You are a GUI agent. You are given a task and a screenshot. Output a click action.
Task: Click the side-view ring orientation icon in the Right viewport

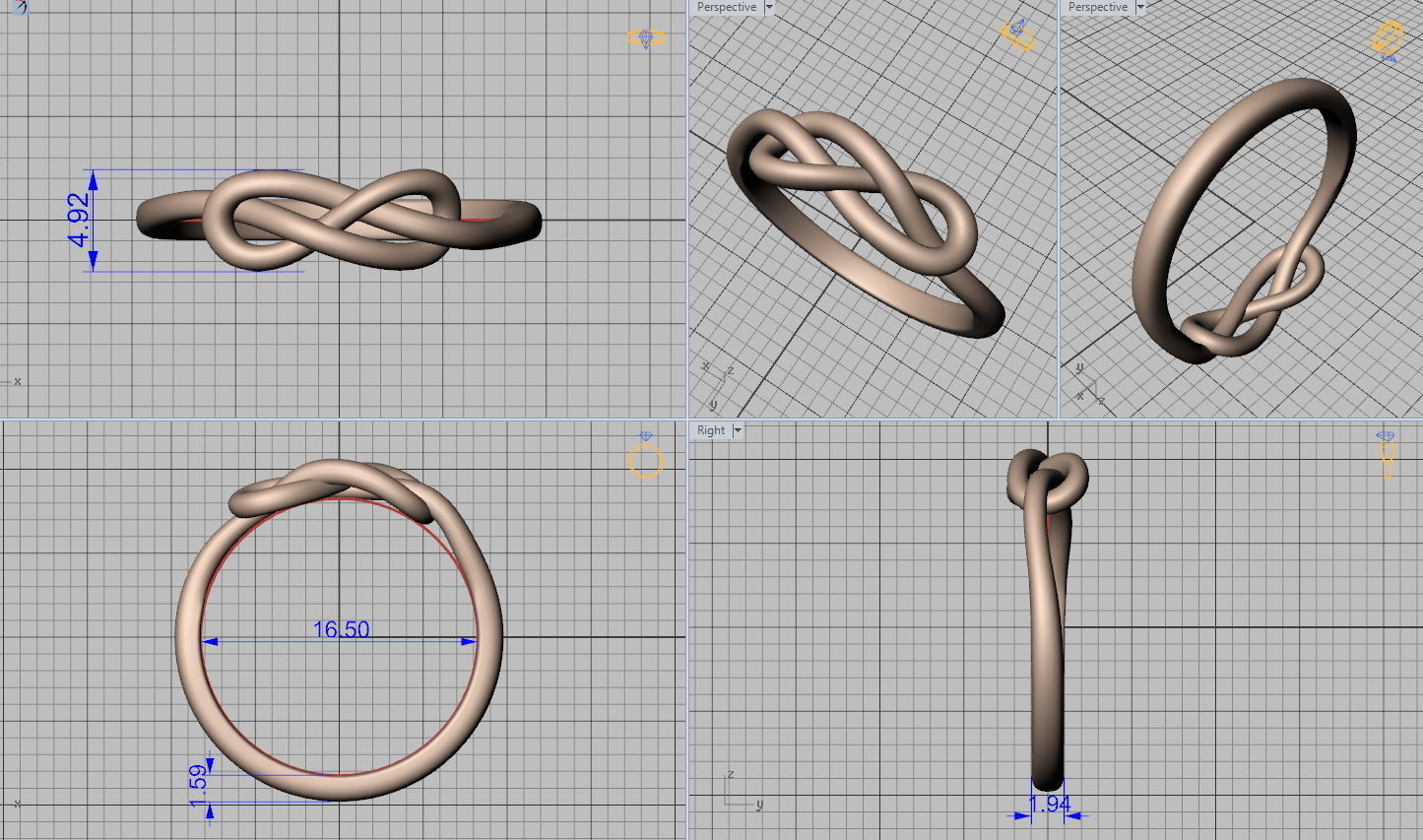(1386, 454)
